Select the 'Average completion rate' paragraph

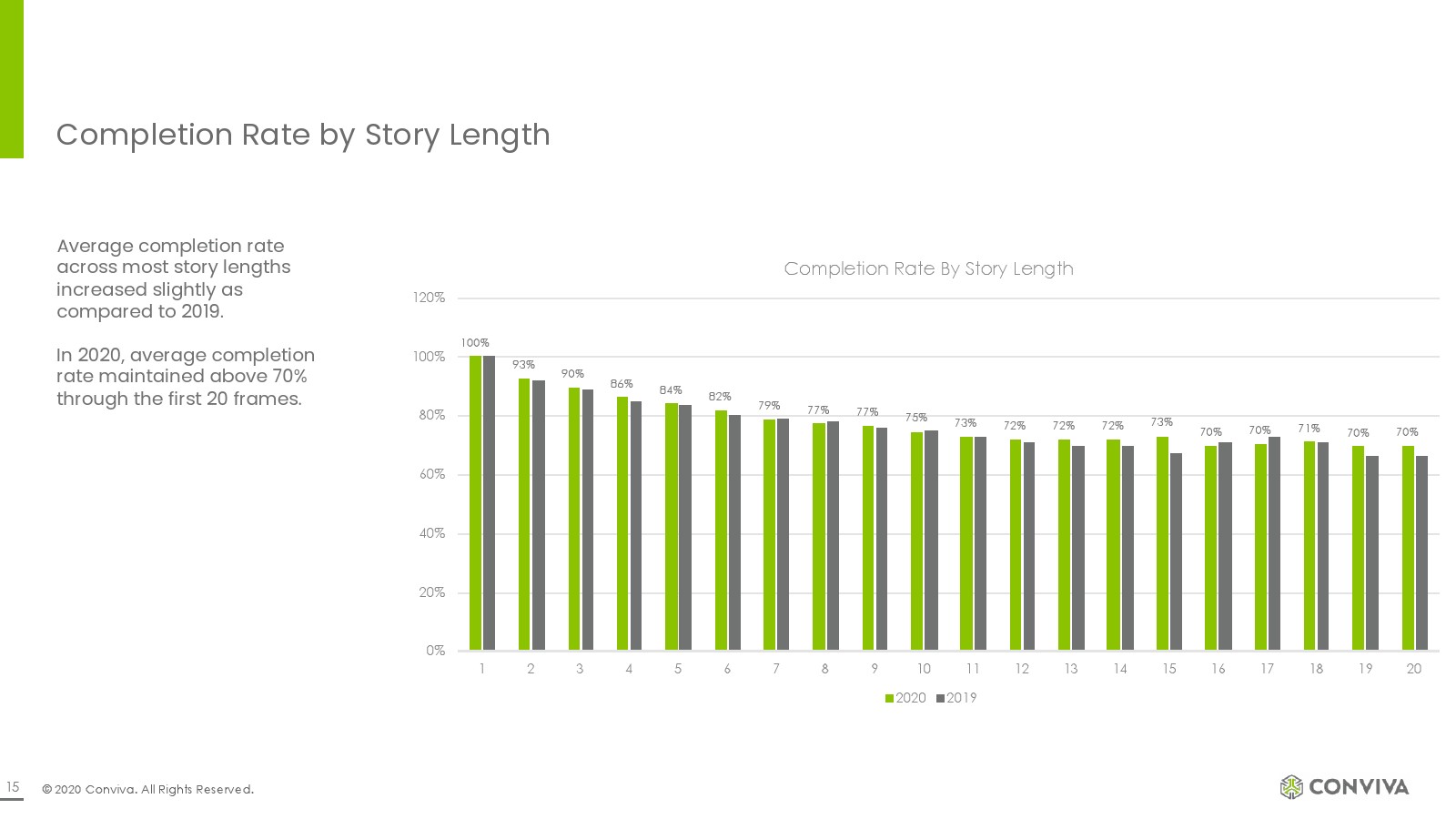(173, 278)
